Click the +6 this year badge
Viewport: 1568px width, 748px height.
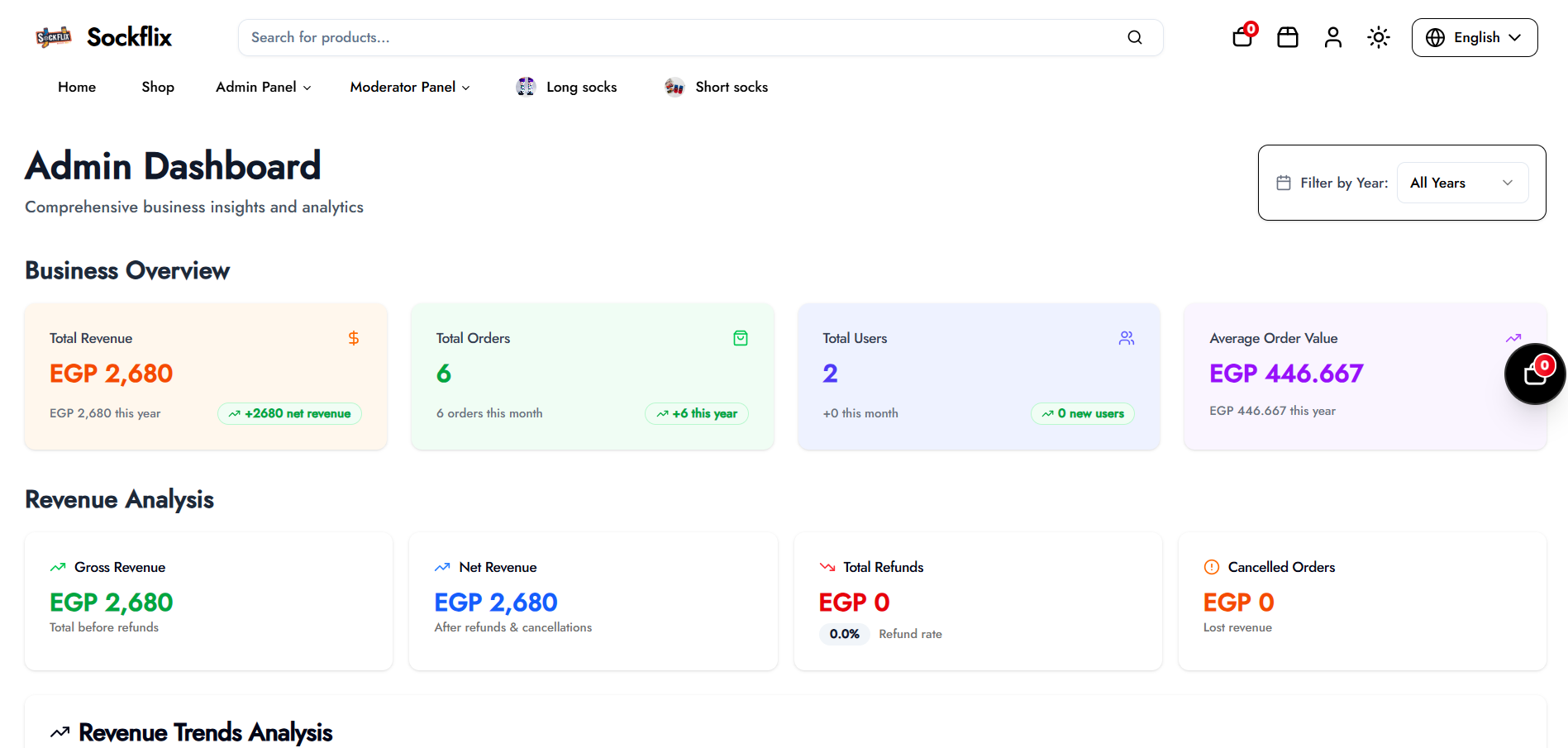click(697, 413)
